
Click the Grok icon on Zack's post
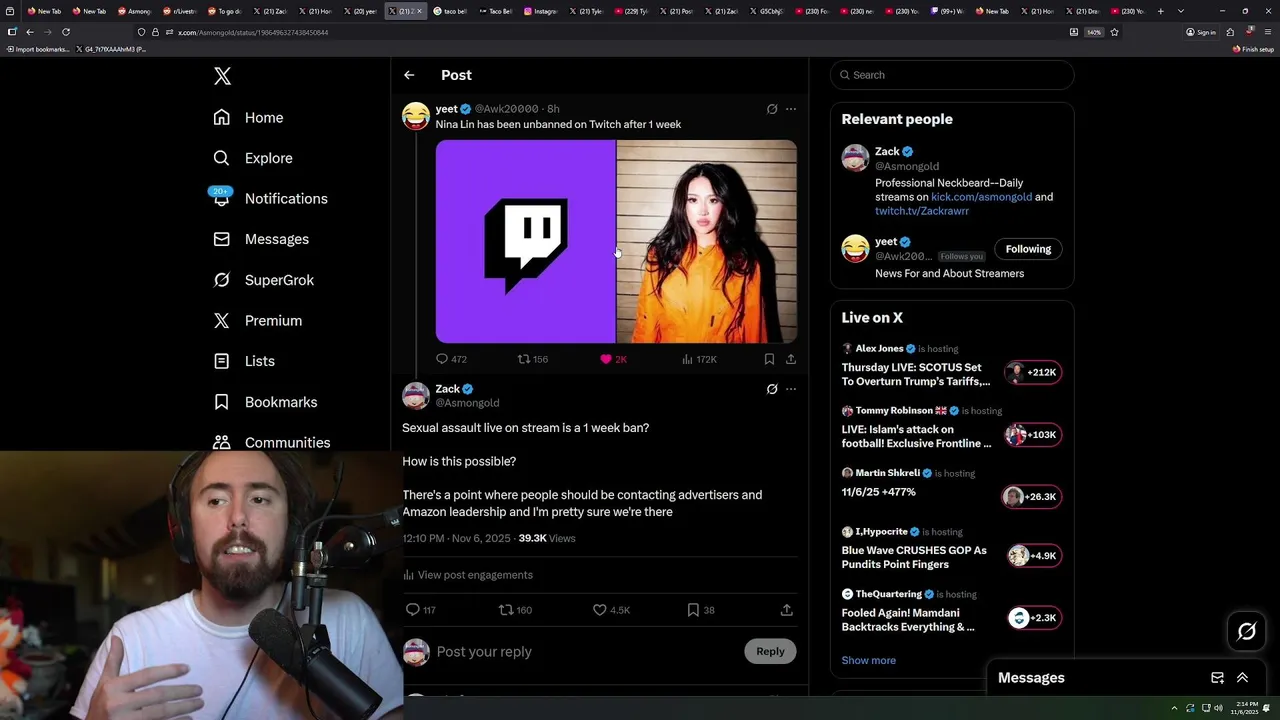pos(772,389)
